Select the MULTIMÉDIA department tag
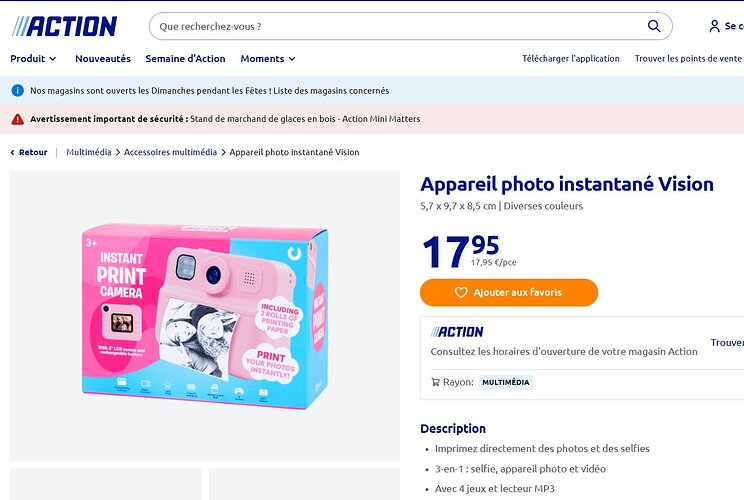Screen dimensions: 744x500 pos(505,382)
